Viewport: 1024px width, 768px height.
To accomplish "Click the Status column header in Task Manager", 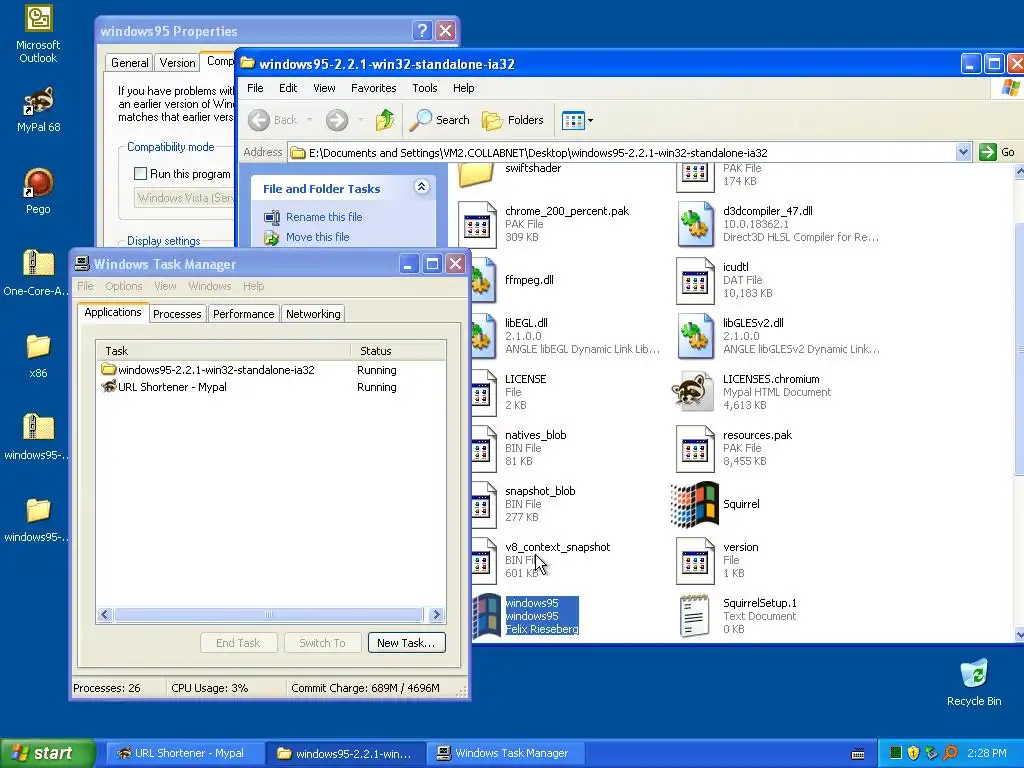I will click(x=398, y=351).
